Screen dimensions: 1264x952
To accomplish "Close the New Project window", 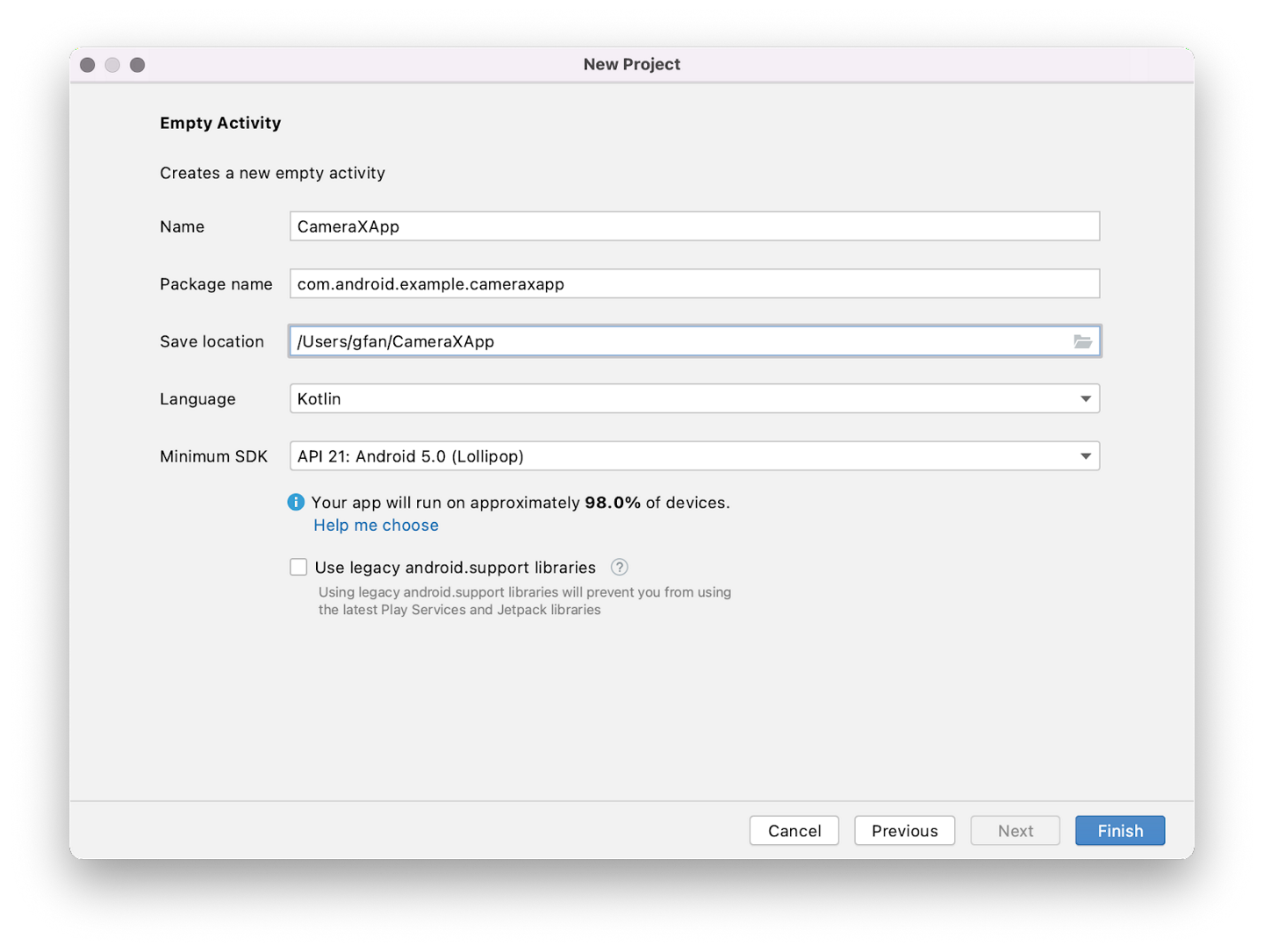I will pos(87,64).
